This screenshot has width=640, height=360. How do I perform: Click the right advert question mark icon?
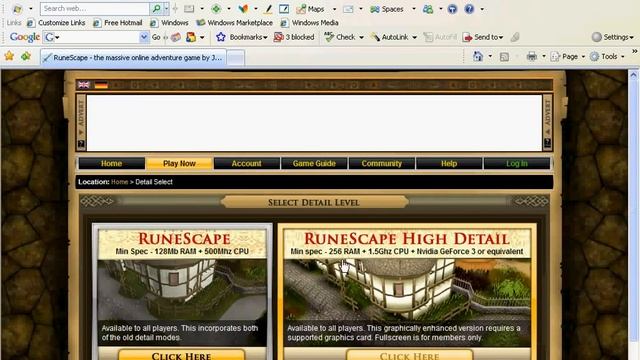548,143
